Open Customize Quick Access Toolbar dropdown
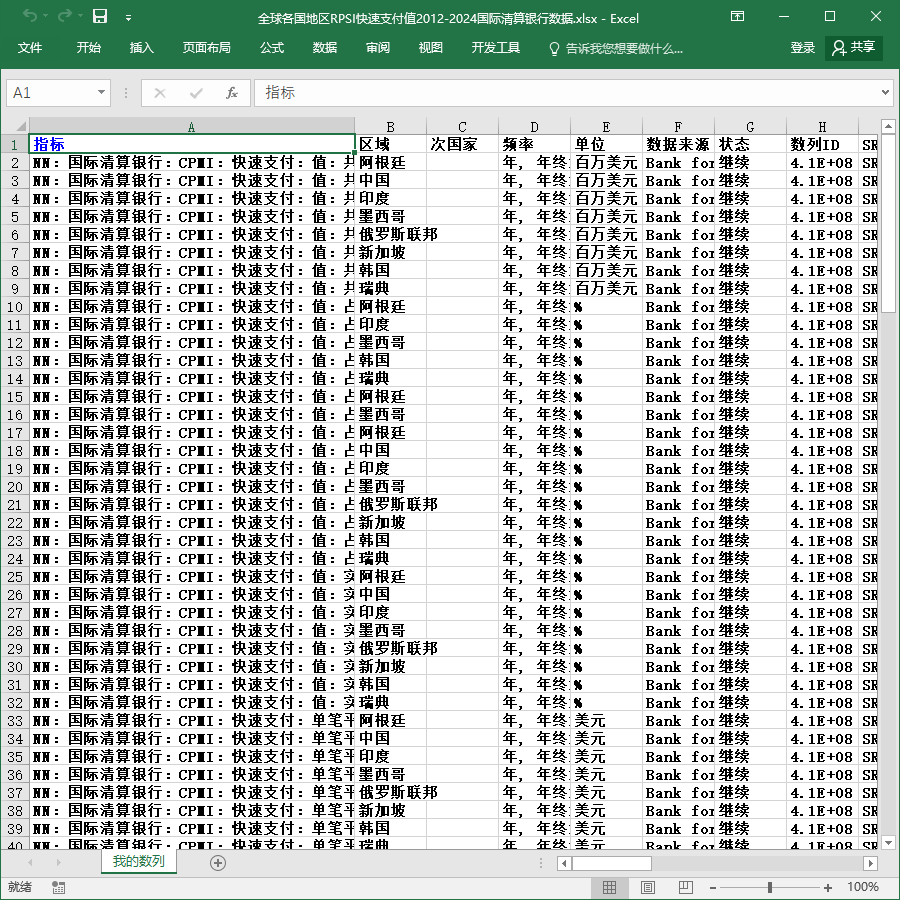The height and width of the screenshot is (900, 900). click(x=129, y=18)
